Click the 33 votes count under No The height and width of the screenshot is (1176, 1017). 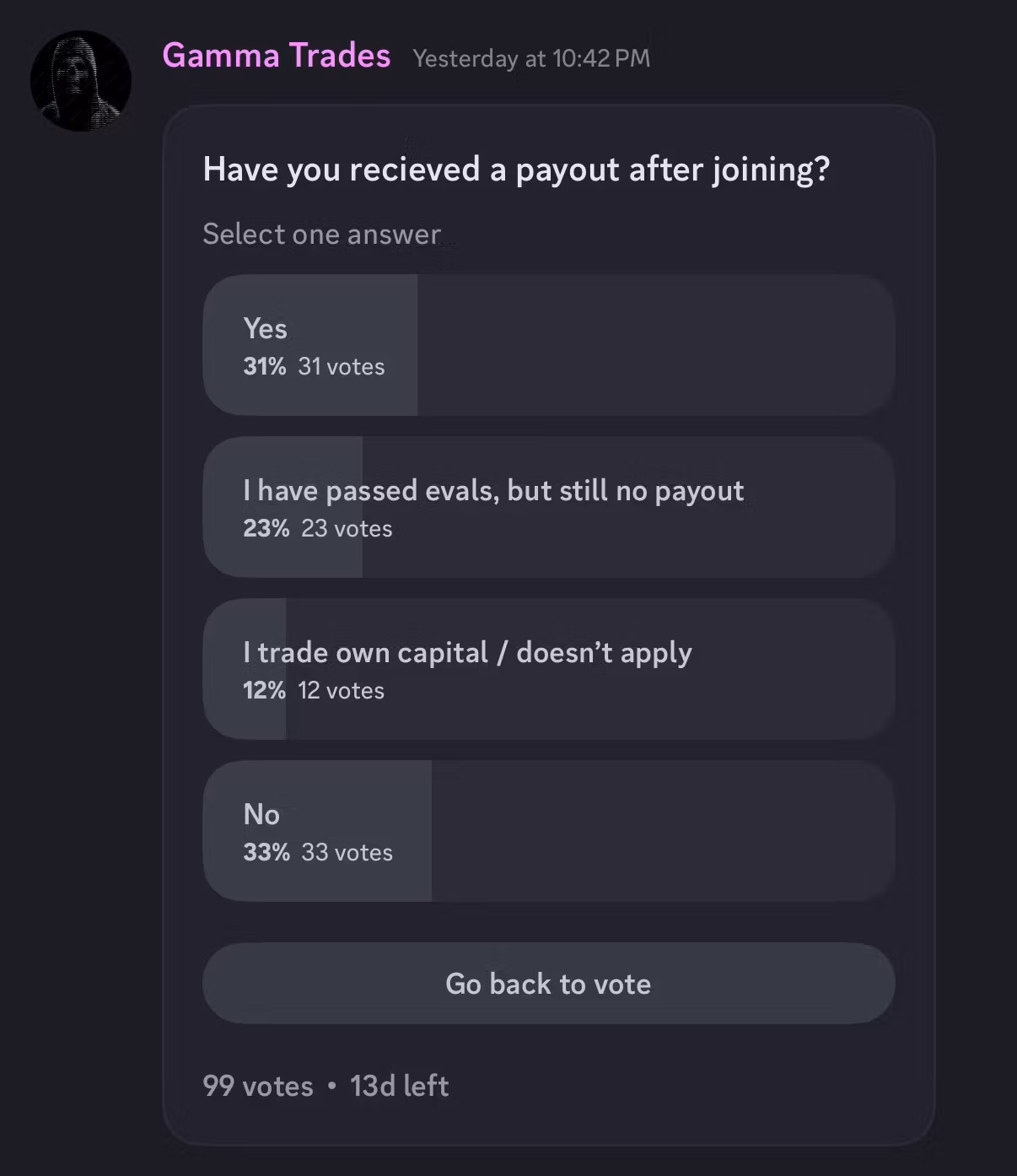point(347,852)
